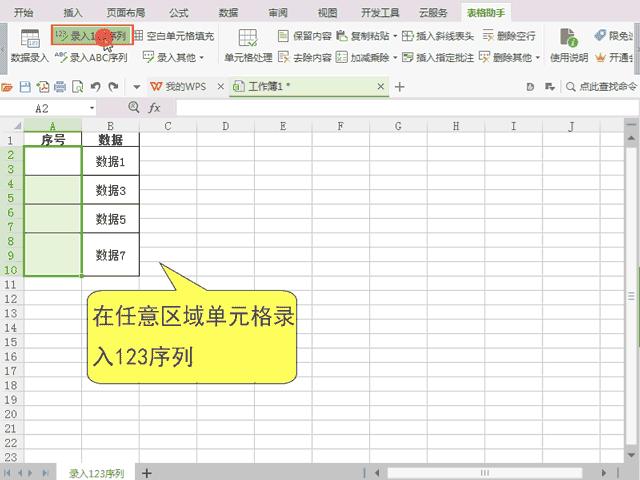Select the 序号 header cell
This screenshot has width=640, height=480.
[53, 140]
